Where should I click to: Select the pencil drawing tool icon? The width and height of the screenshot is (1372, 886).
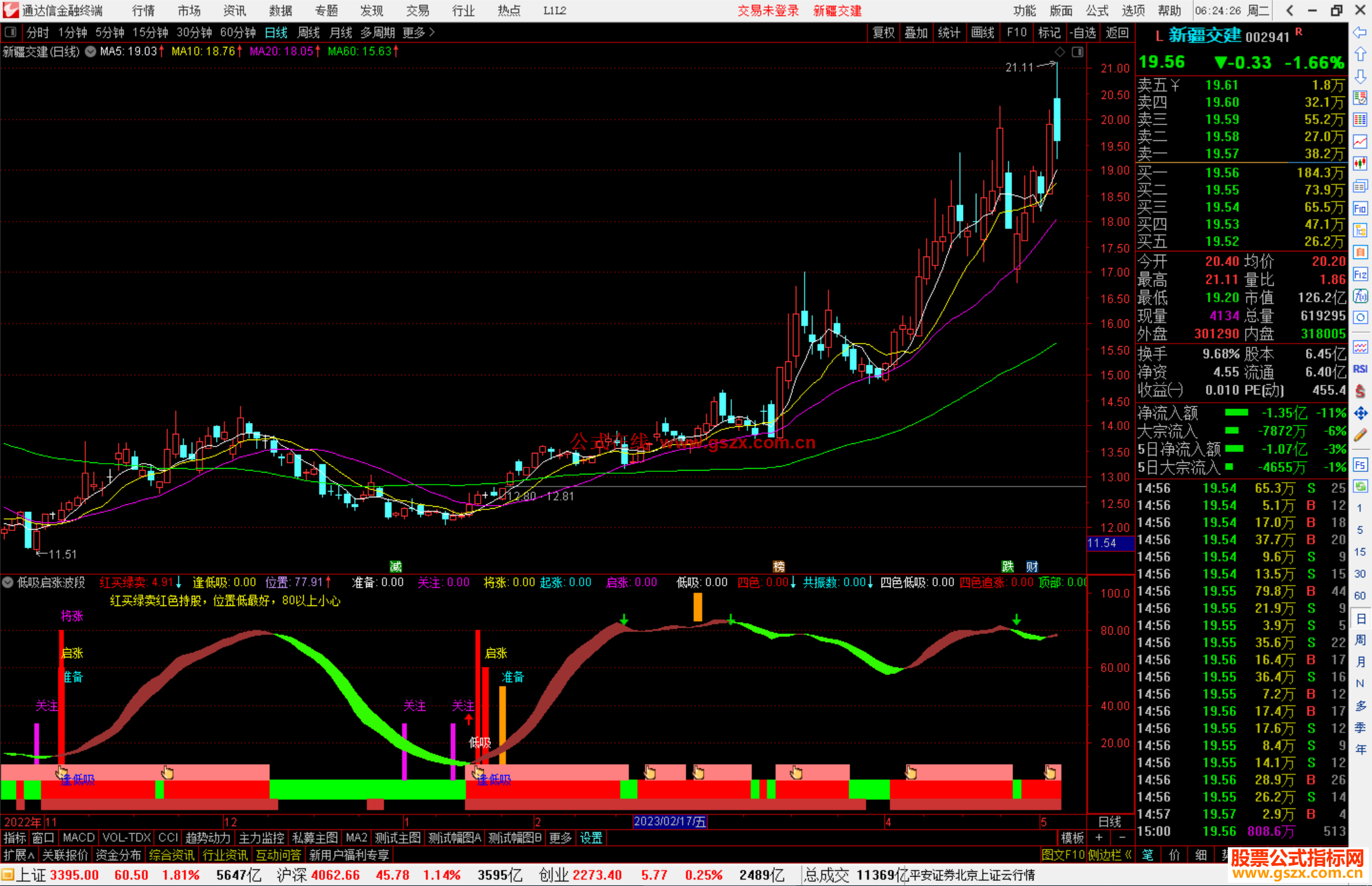(x=1360, y=435)
